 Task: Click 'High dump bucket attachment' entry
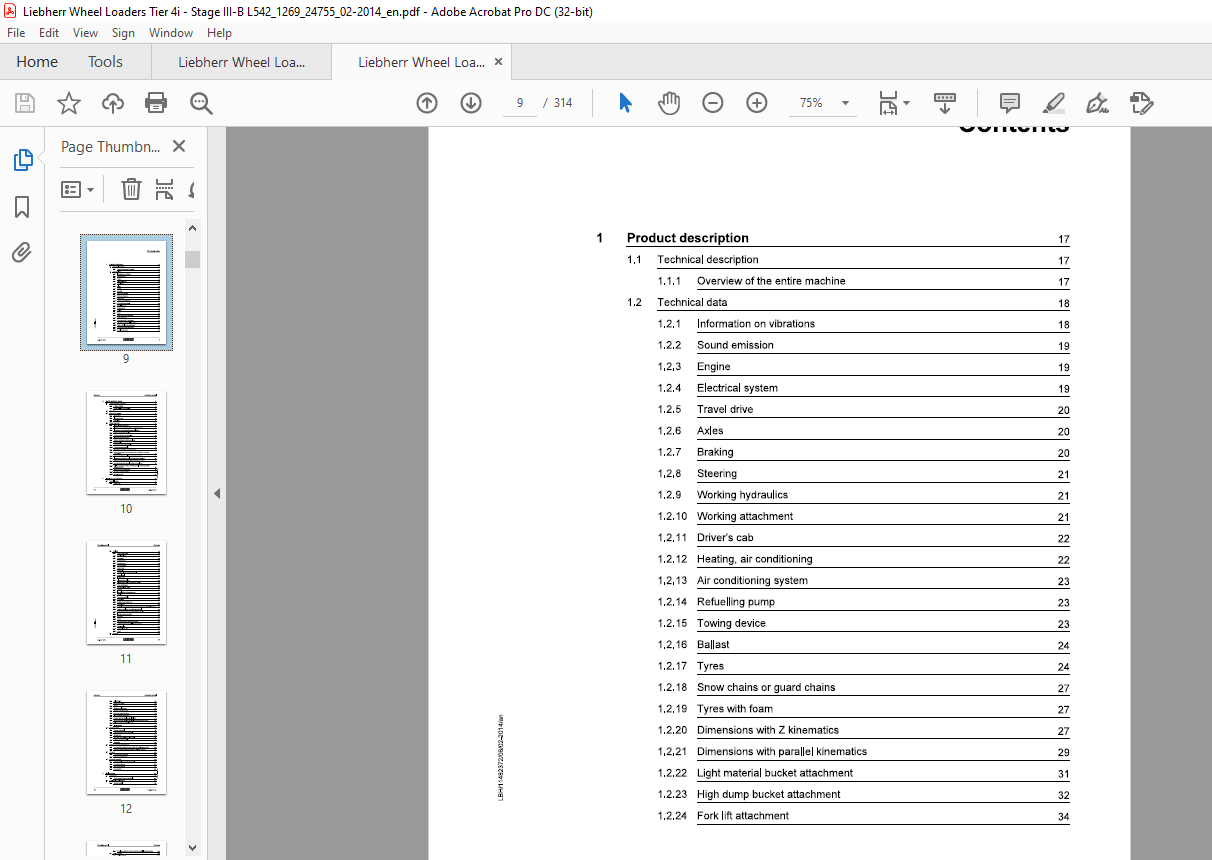[x=769, y=794]
